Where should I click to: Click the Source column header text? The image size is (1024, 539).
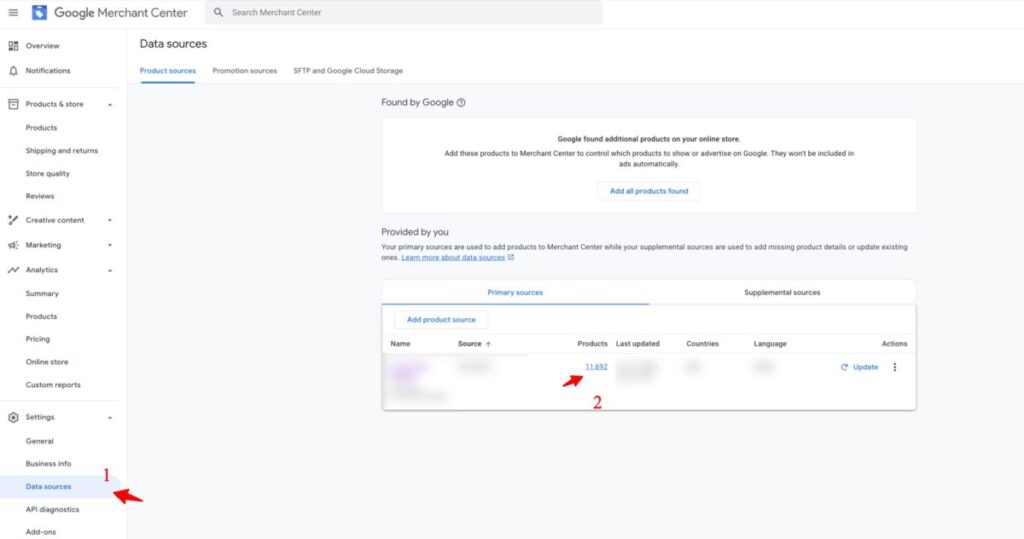click(470, 344)
